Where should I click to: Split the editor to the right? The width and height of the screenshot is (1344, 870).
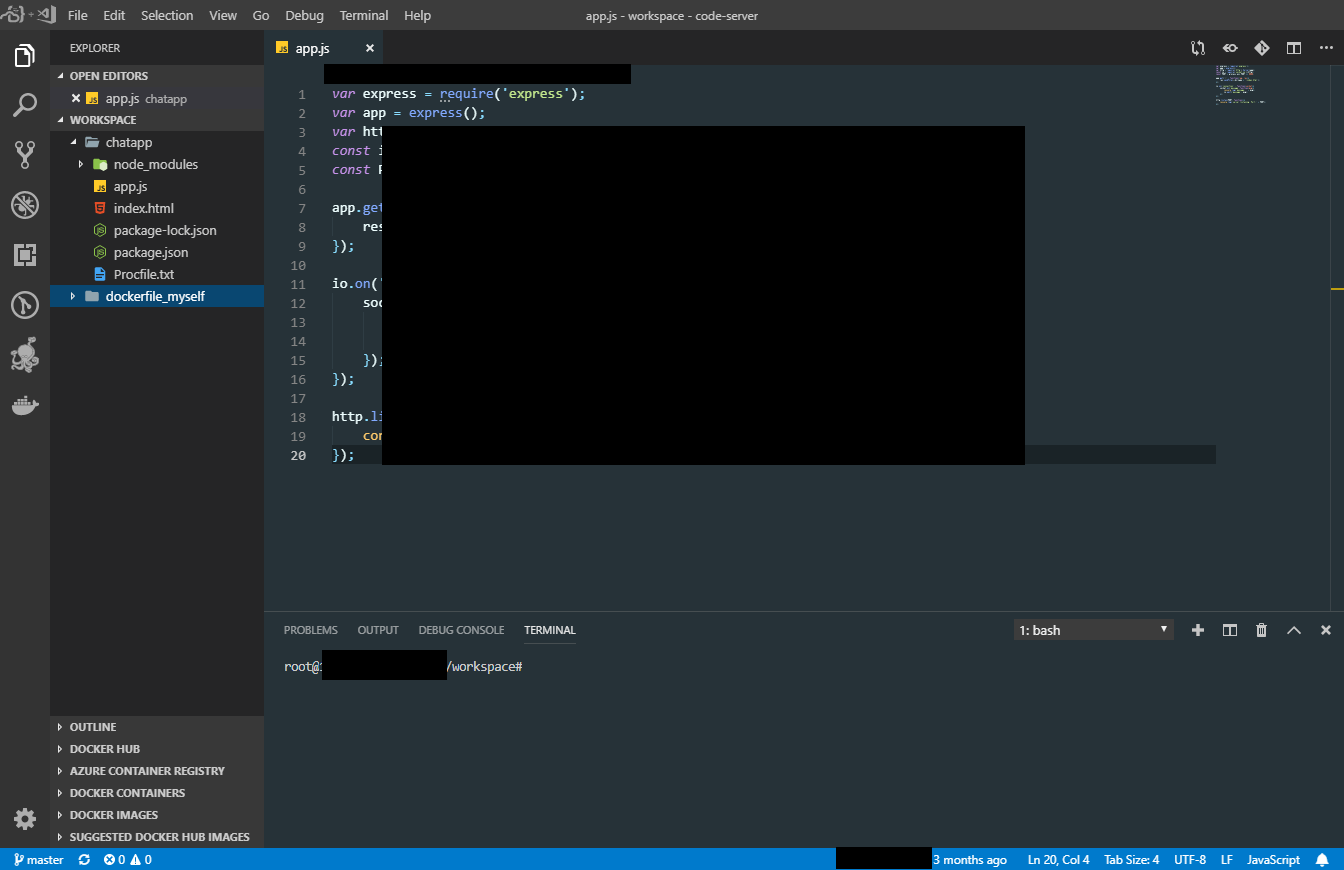[1293, 48]
